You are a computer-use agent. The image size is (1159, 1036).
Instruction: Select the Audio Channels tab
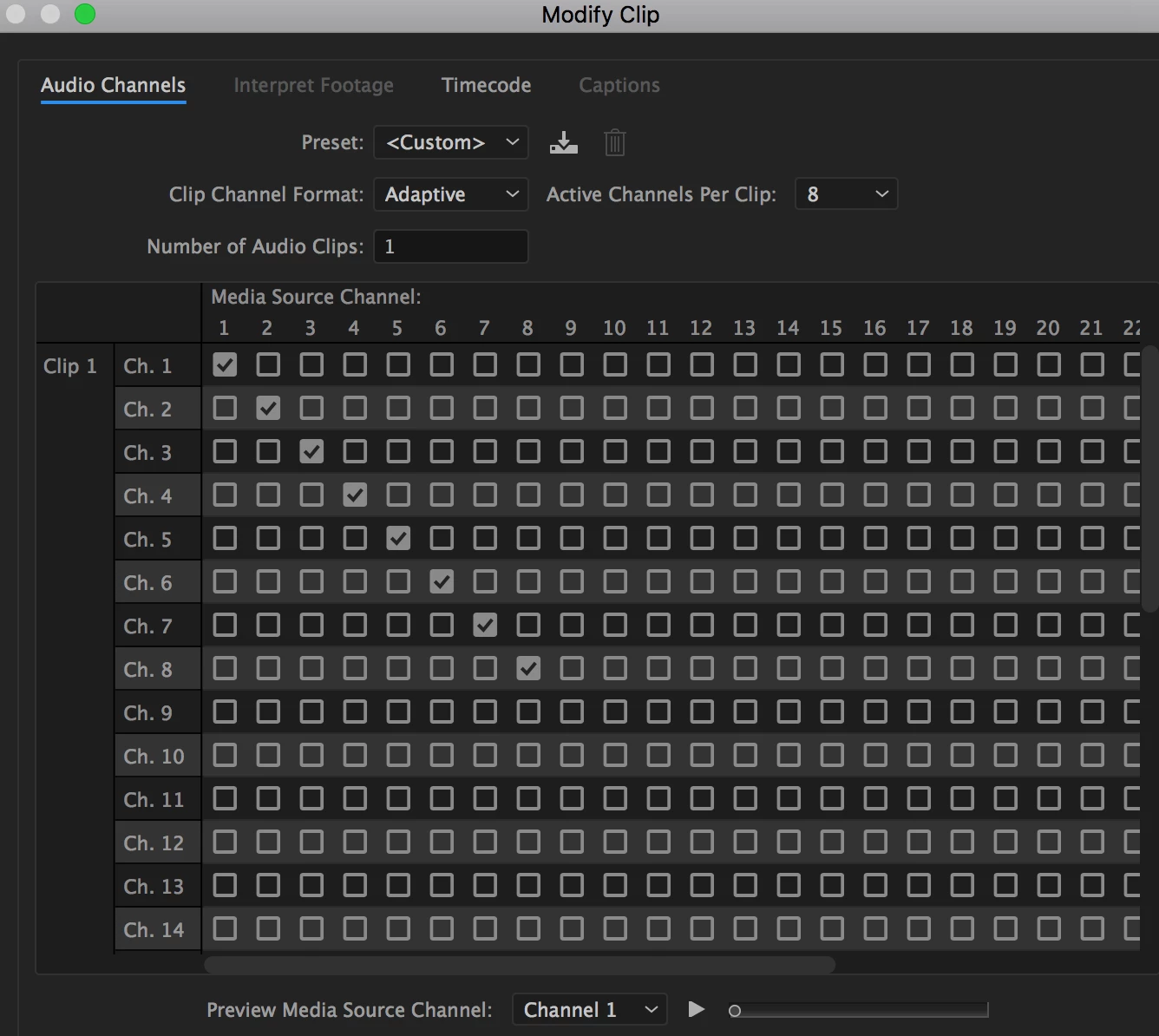click(x=113, y=85)
